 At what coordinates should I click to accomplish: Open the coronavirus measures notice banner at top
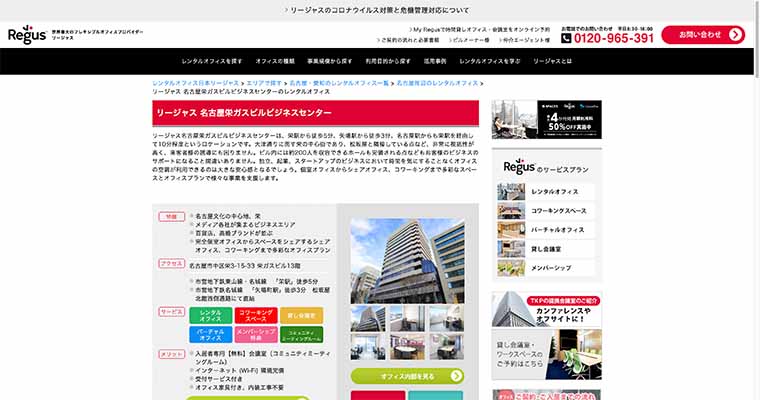(379, 10)
